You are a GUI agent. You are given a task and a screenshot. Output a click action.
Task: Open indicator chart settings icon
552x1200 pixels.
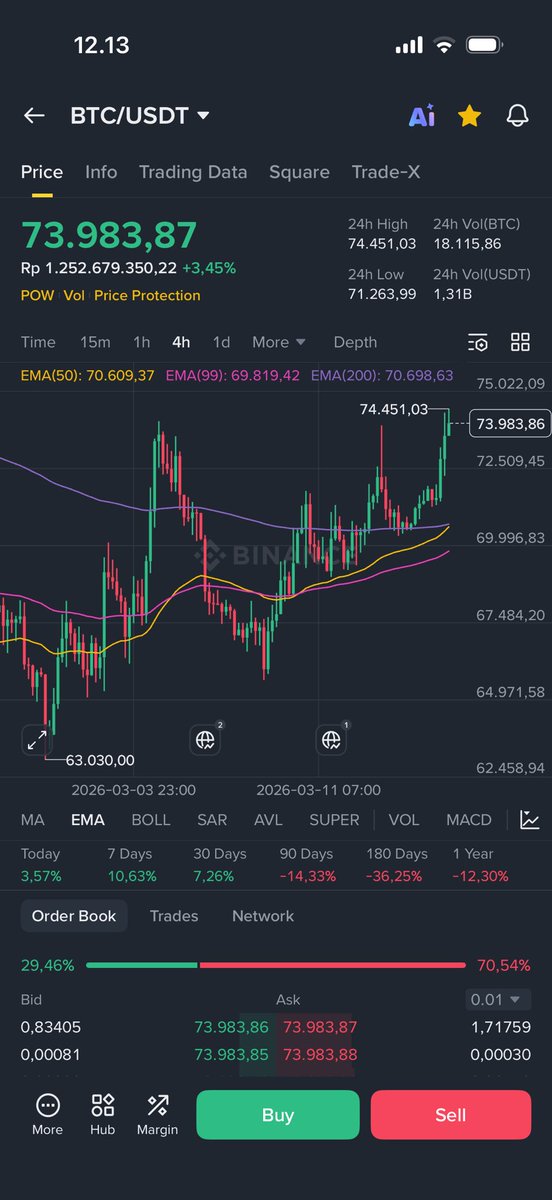530,820
